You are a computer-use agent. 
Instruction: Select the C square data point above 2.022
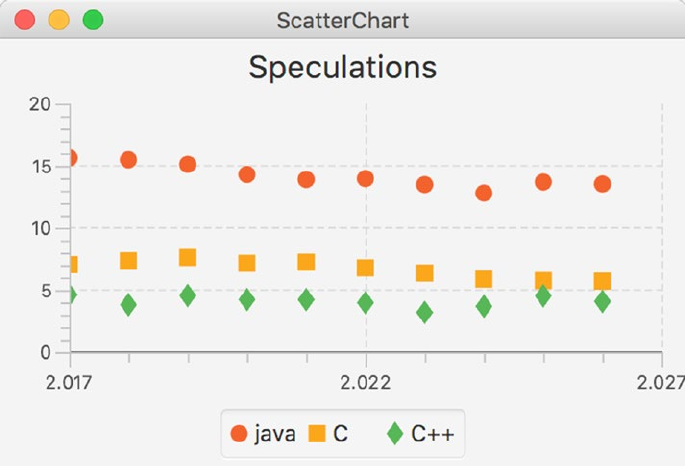(x=365, y=267)
